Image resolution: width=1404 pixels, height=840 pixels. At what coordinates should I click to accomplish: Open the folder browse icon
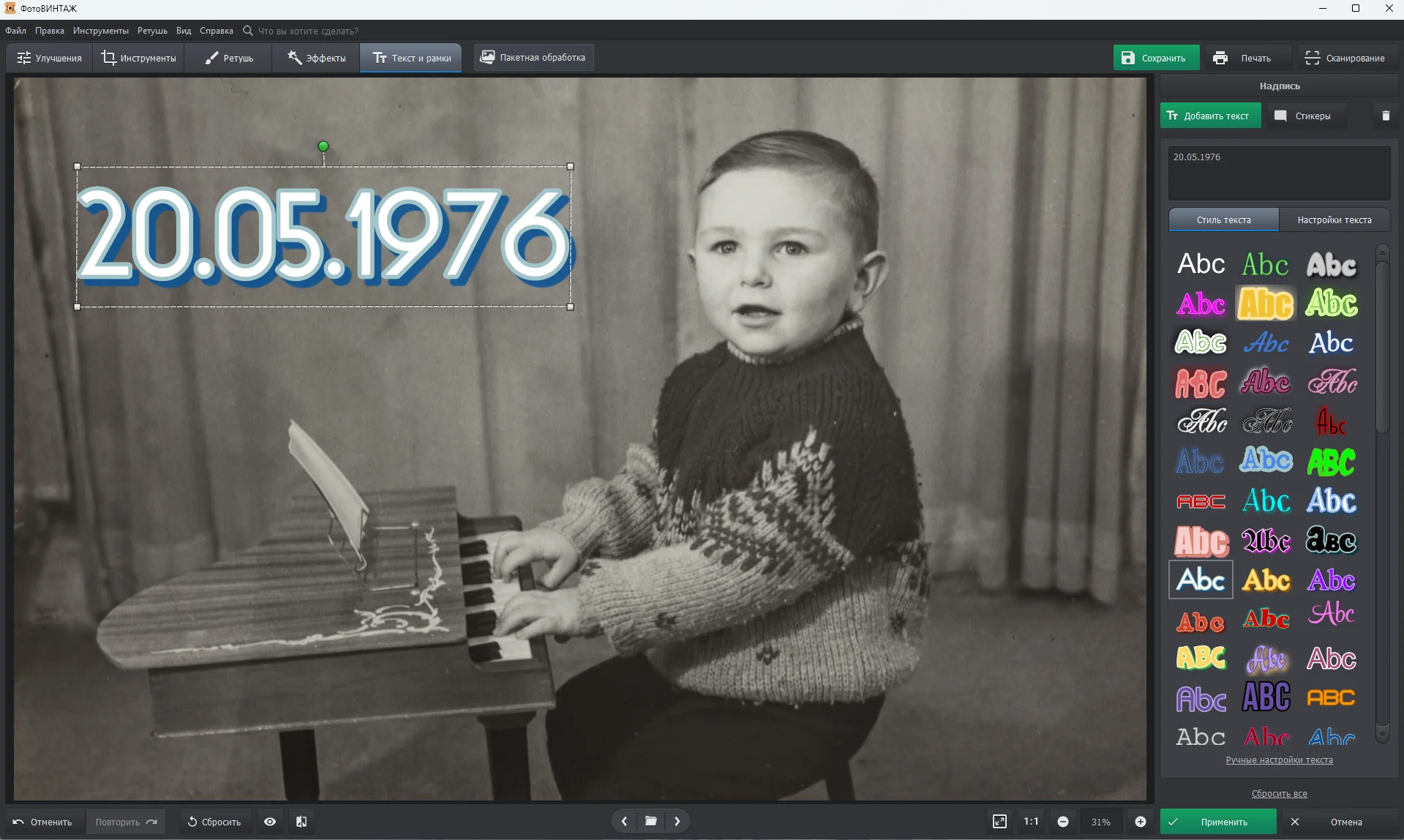pos(650,821)
